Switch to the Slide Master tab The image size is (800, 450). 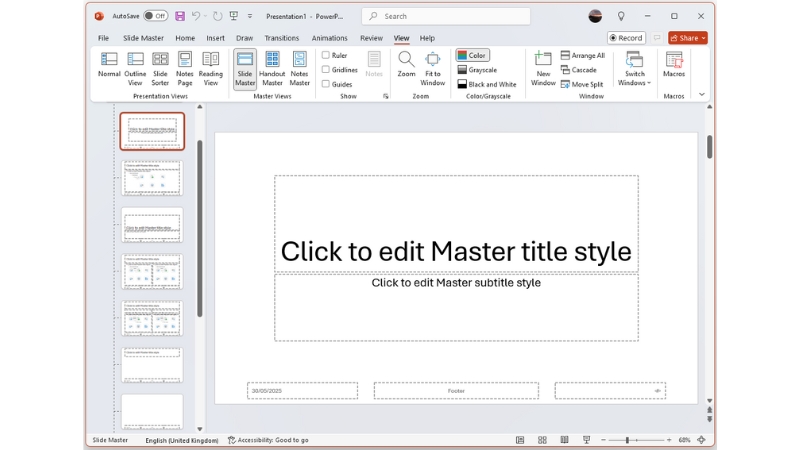143,38
